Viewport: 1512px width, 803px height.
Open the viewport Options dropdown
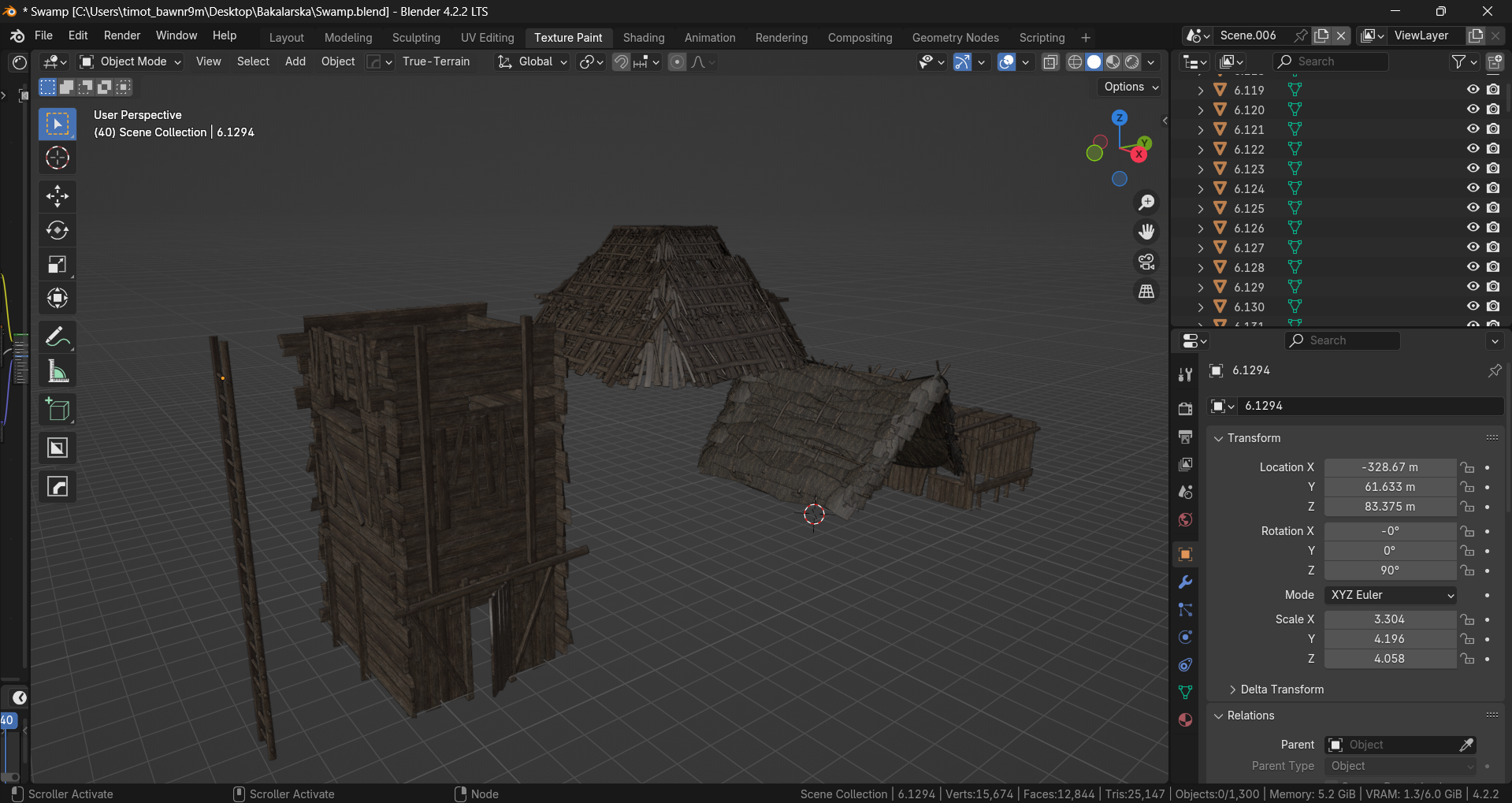click(1131, 87)
